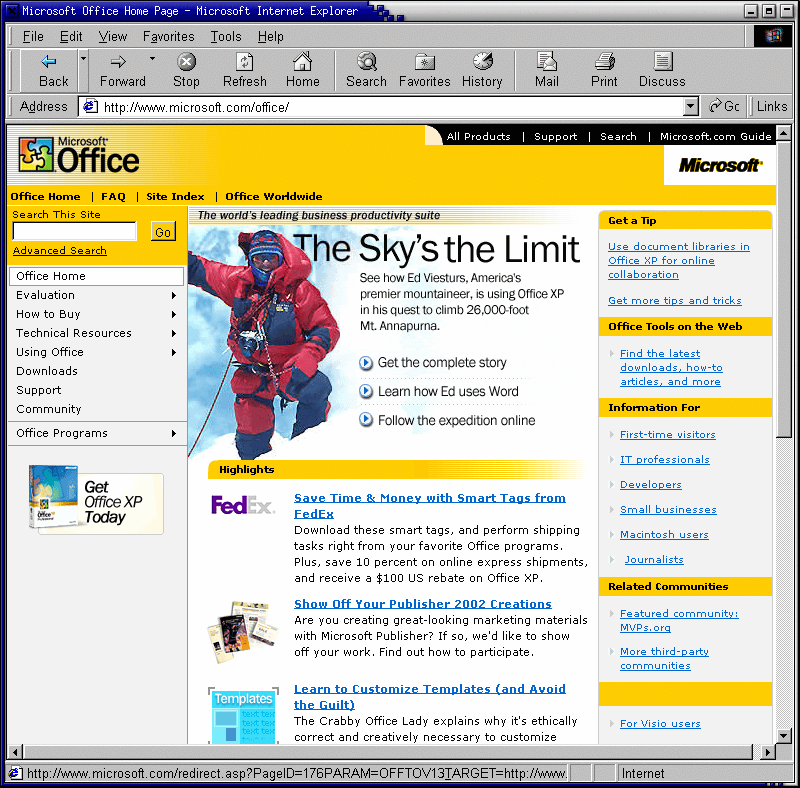Click the Back arrow toolbar icon
The height and width of the screenshot is (788, 800).
[x=49, y=62]
